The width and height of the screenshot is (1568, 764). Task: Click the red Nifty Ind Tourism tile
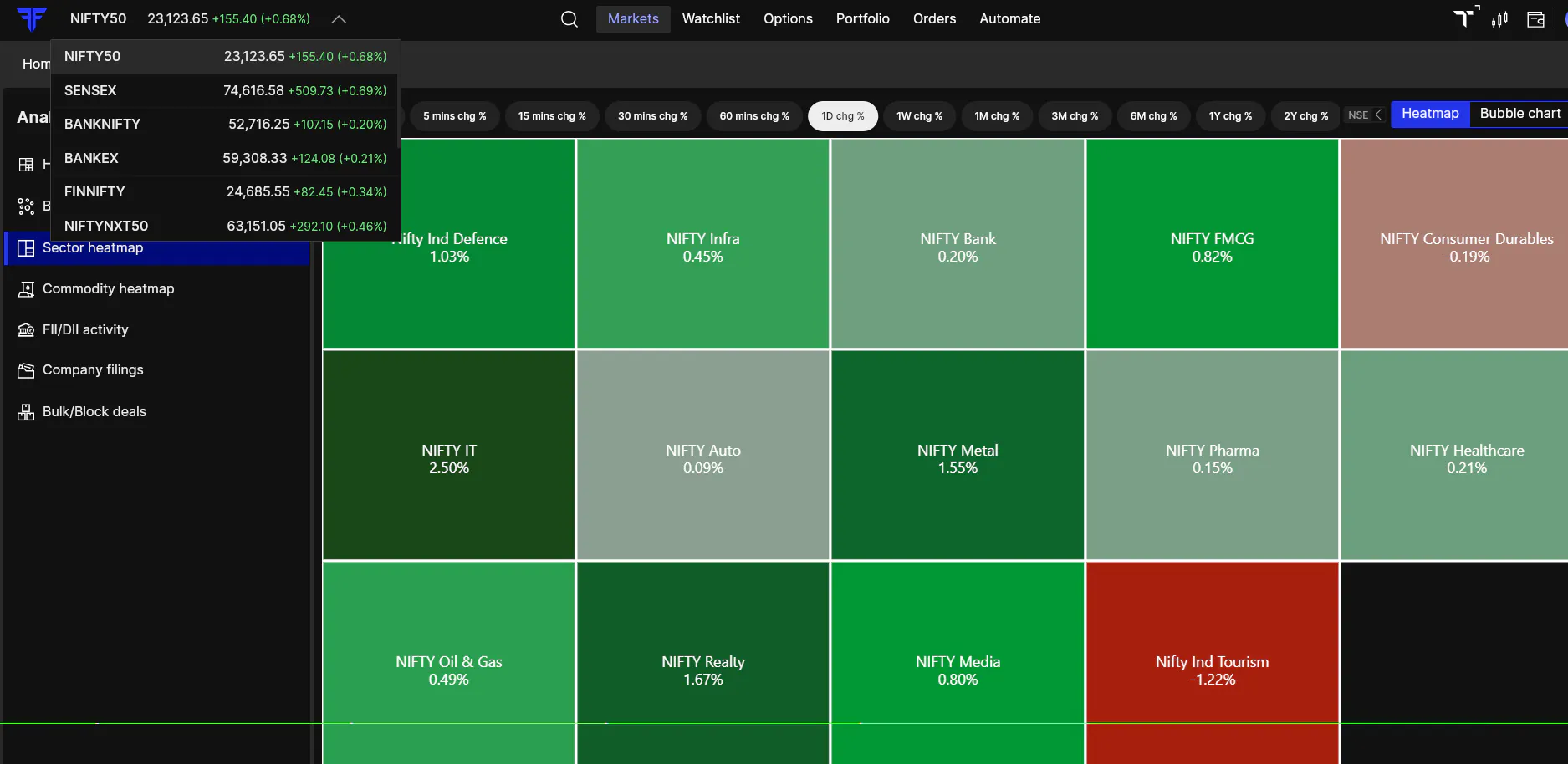click(x=1212, y=662)
